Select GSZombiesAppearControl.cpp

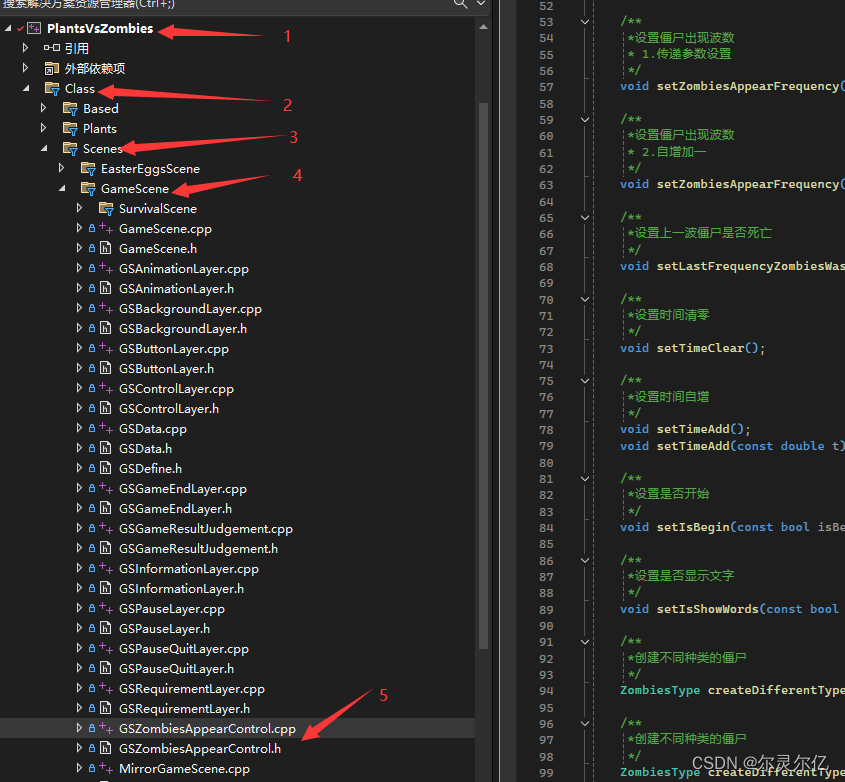[x=207, y=729]
